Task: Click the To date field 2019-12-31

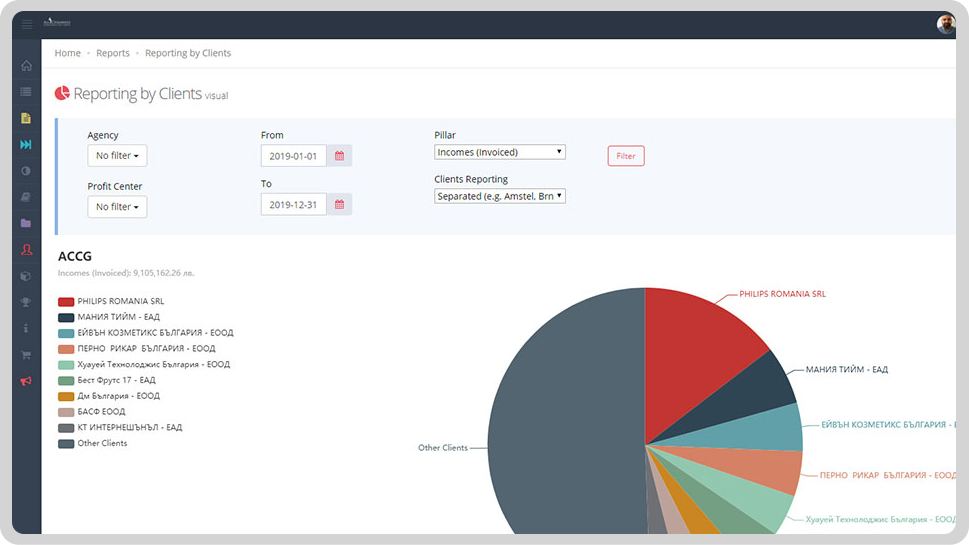Action: pos(294,205)
